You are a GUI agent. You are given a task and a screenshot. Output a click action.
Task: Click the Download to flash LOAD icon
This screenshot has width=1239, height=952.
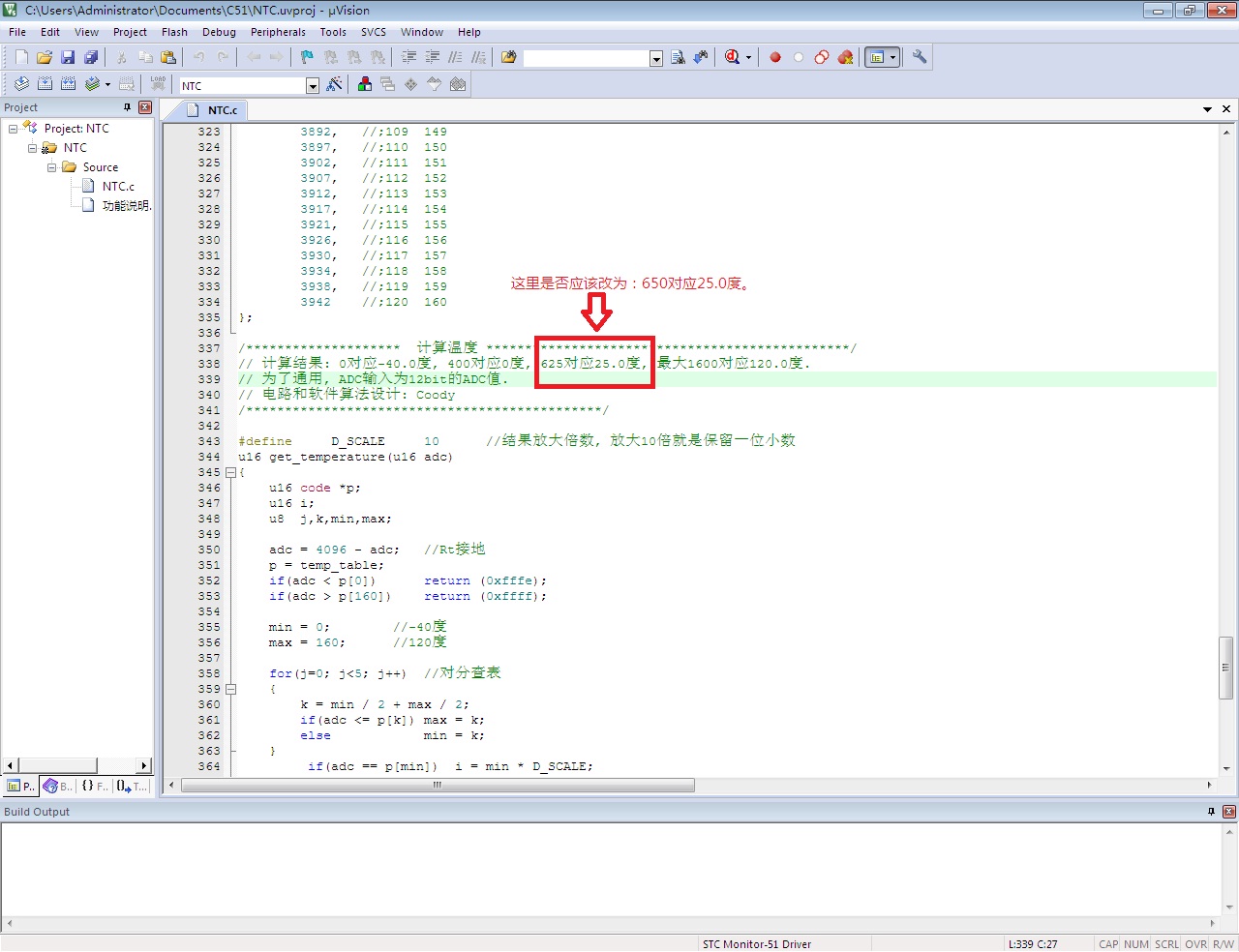click(x=158, y=85)
